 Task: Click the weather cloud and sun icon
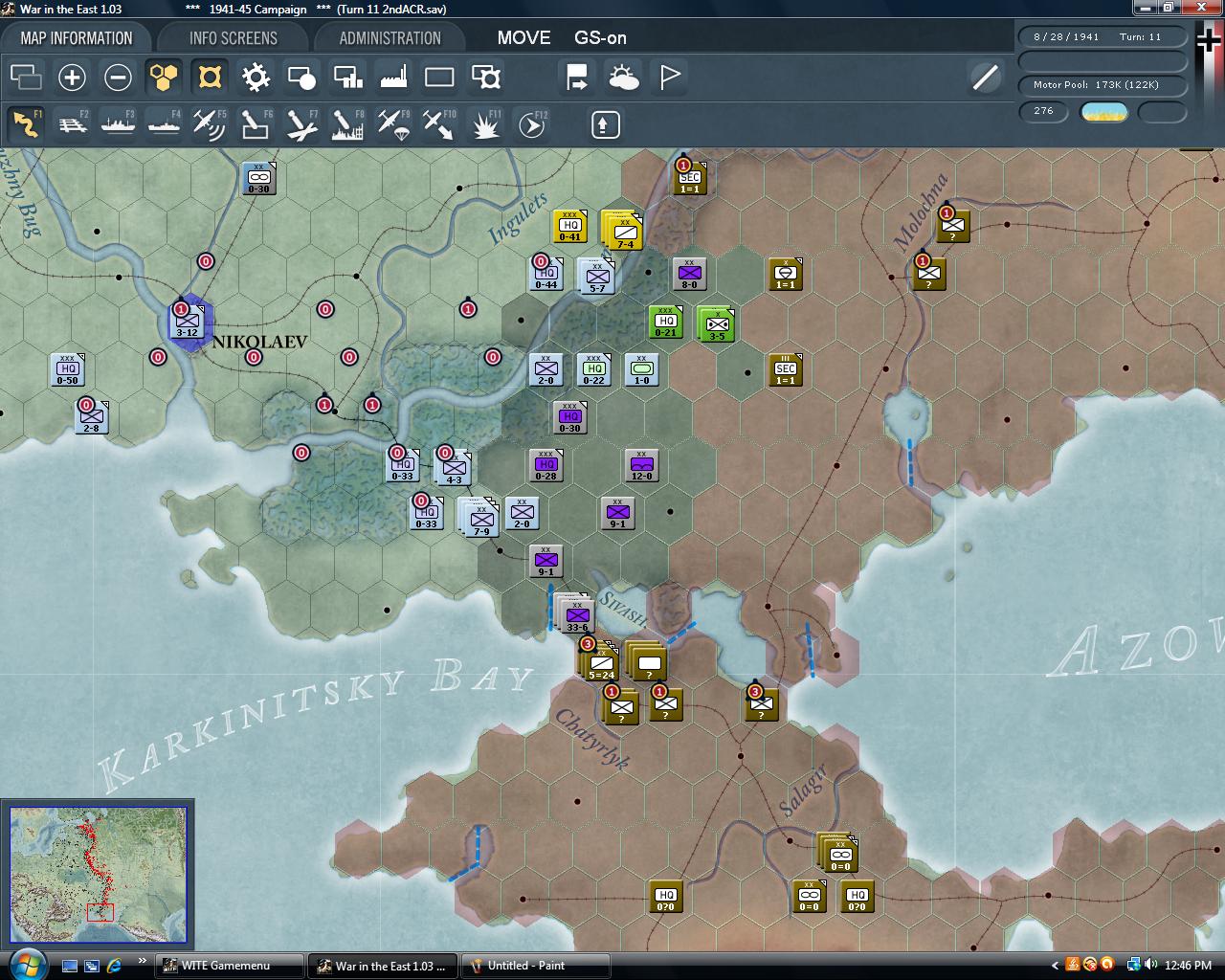[x=623, y=78]
